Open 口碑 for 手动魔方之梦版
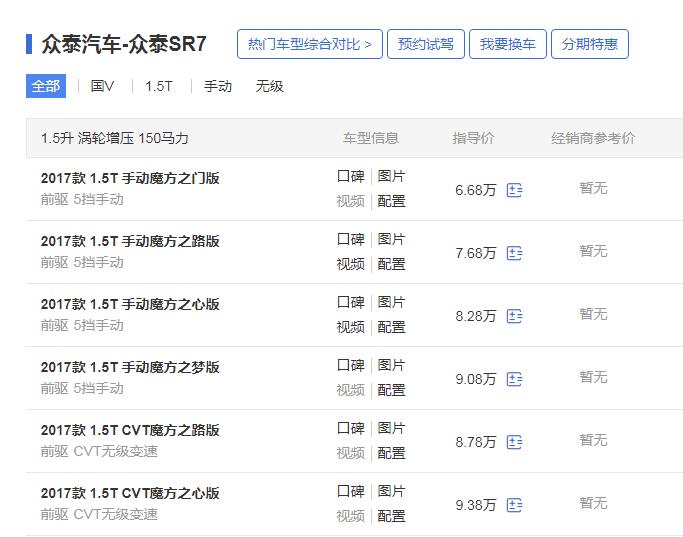The image size is (683, 537). click(351, 365)
